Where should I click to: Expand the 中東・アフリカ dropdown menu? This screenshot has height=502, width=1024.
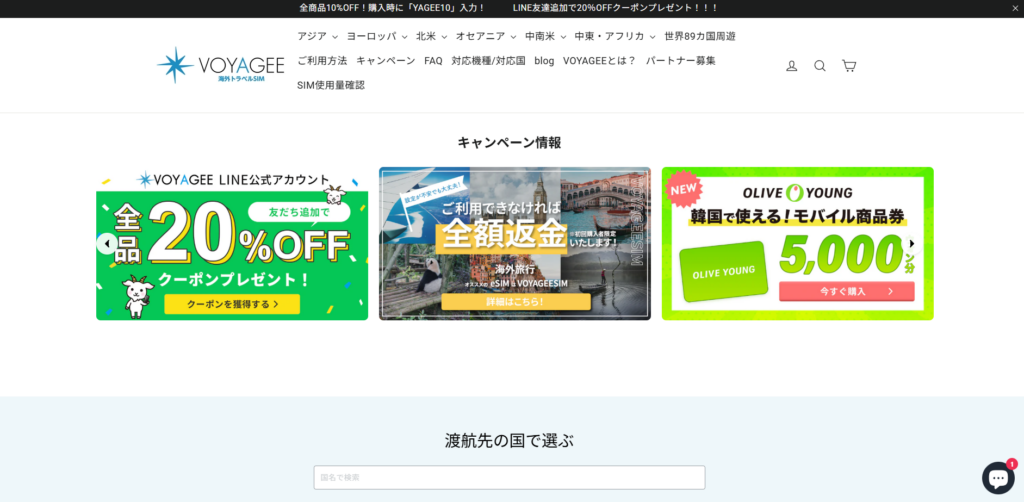pyautogui.click(x=614, y=36)
